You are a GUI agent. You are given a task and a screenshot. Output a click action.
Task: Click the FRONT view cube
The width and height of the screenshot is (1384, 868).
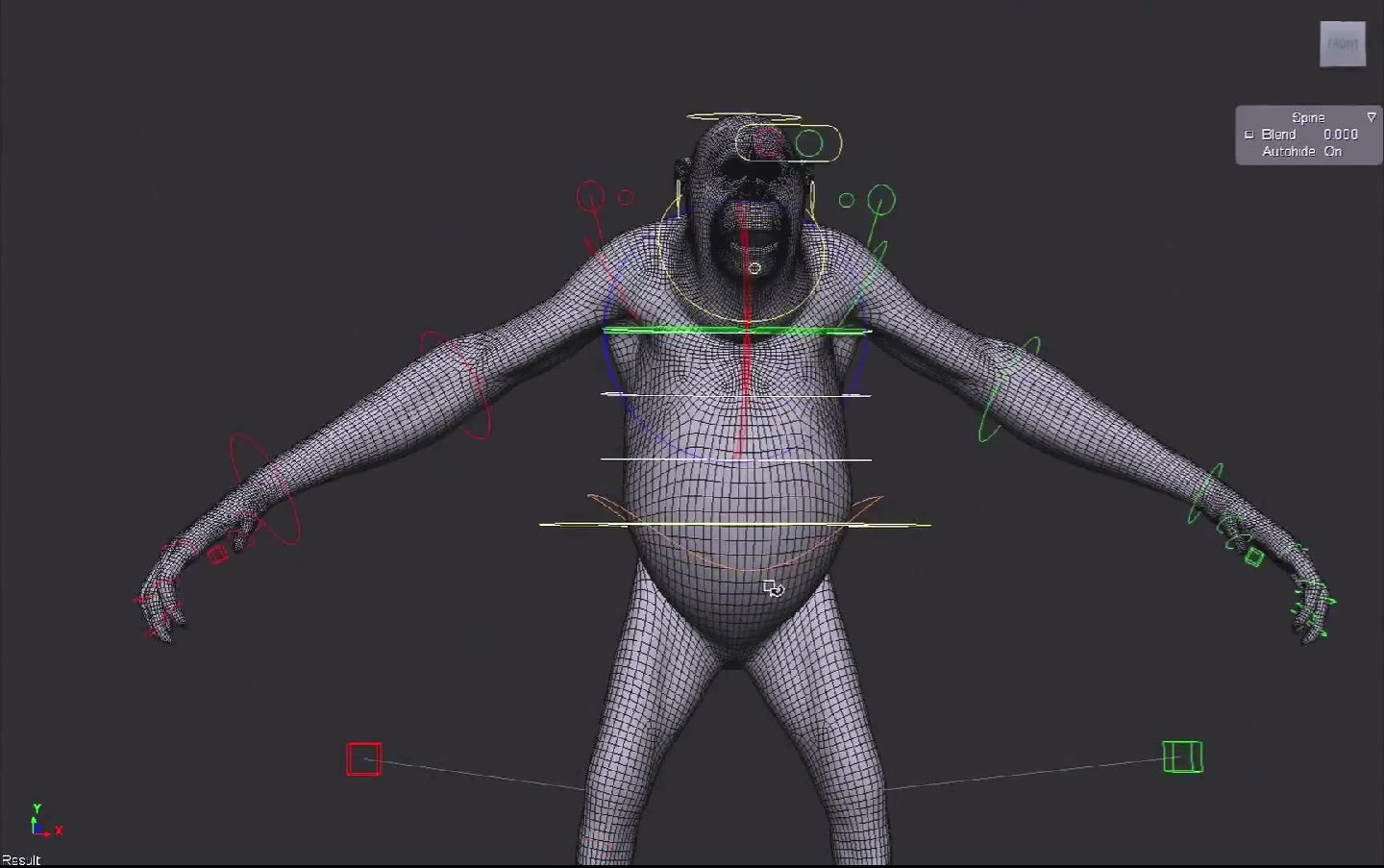1343,43
